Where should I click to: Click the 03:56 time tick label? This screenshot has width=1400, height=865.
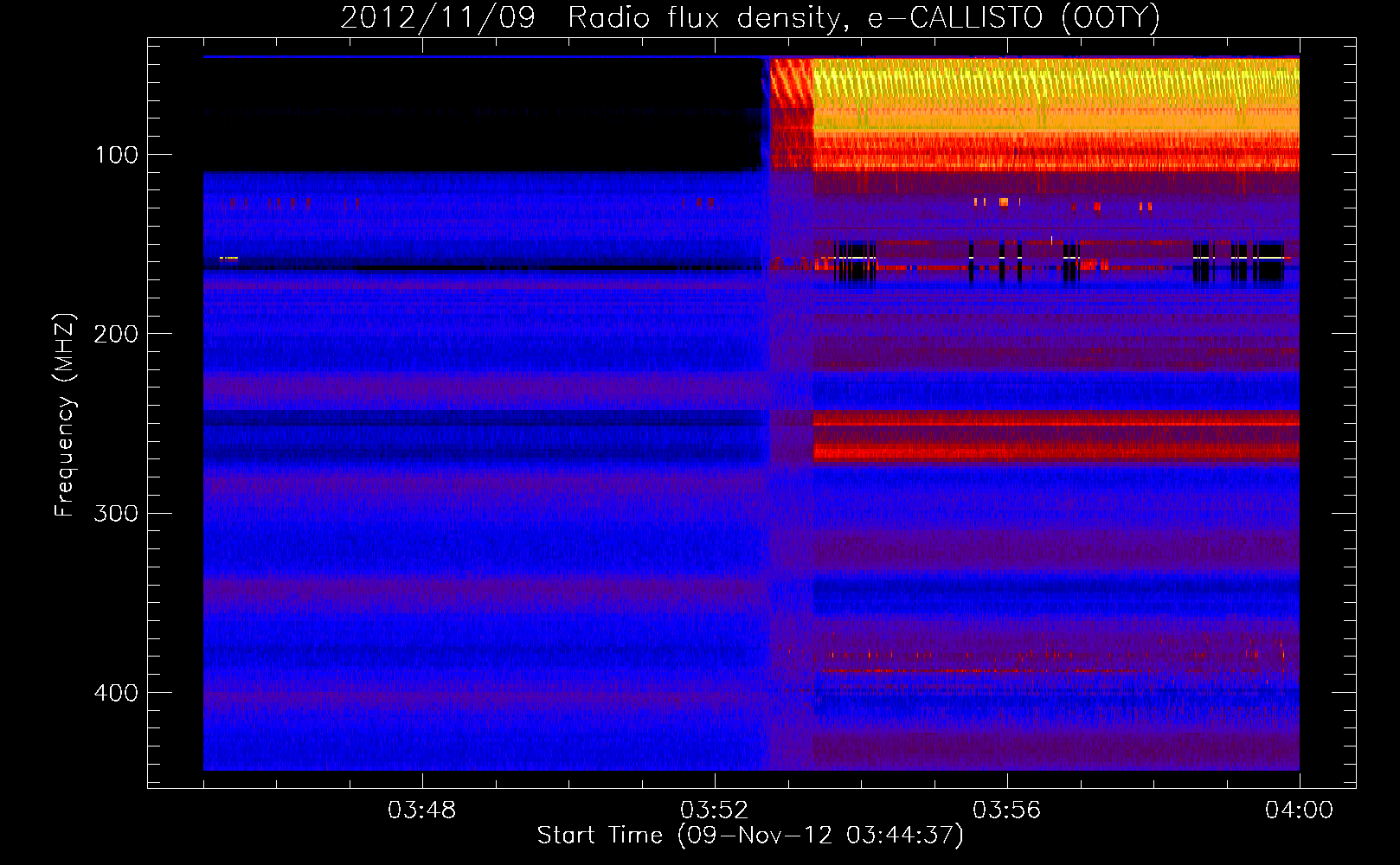coord(1006,811)
